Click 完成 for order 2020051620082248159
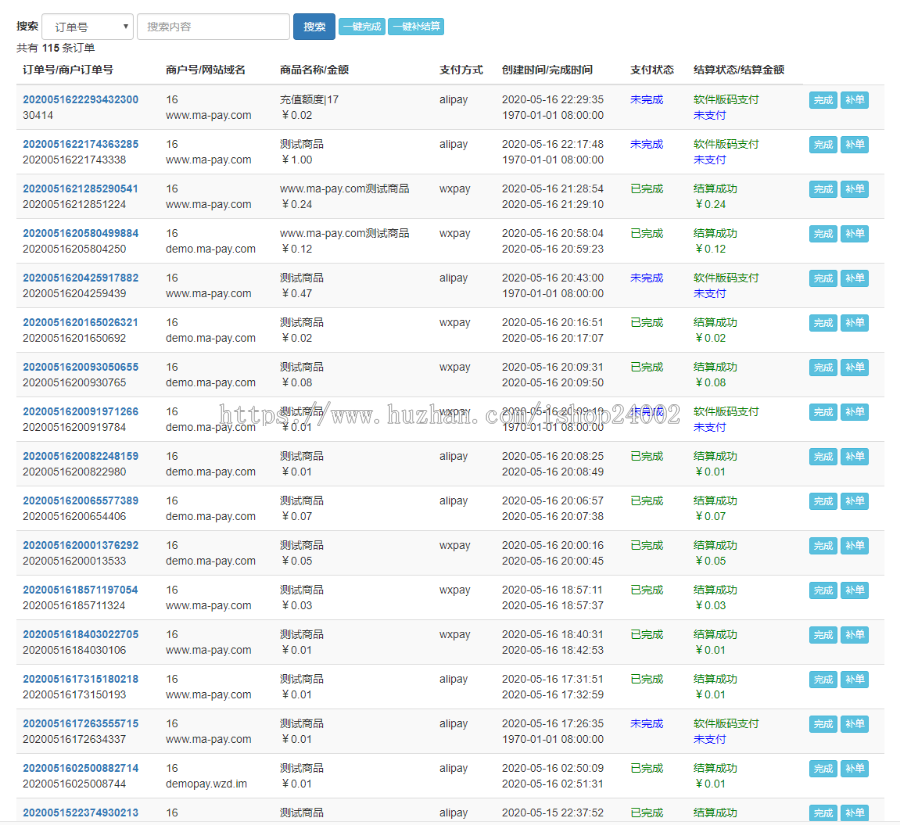 tap(823, 456)
